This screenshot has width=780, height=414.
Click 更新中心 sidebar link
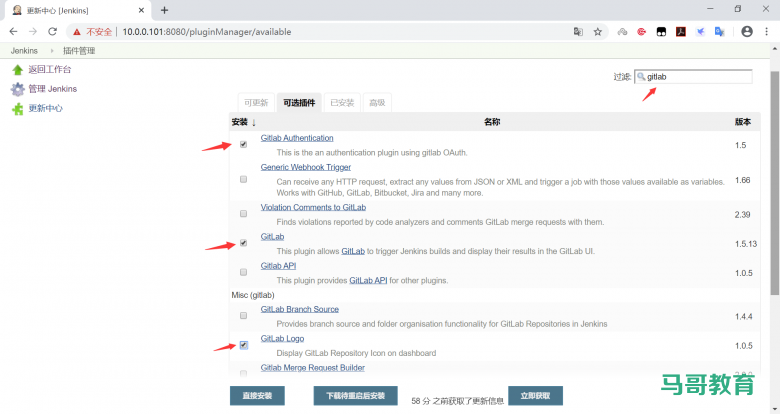pyautogui.click(x=45, y=108)
